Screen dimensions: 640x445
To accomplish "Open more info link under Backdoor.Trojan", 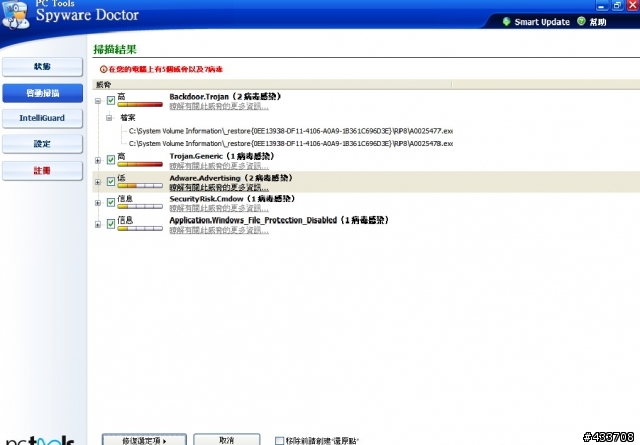I will [x=219, y=107].
